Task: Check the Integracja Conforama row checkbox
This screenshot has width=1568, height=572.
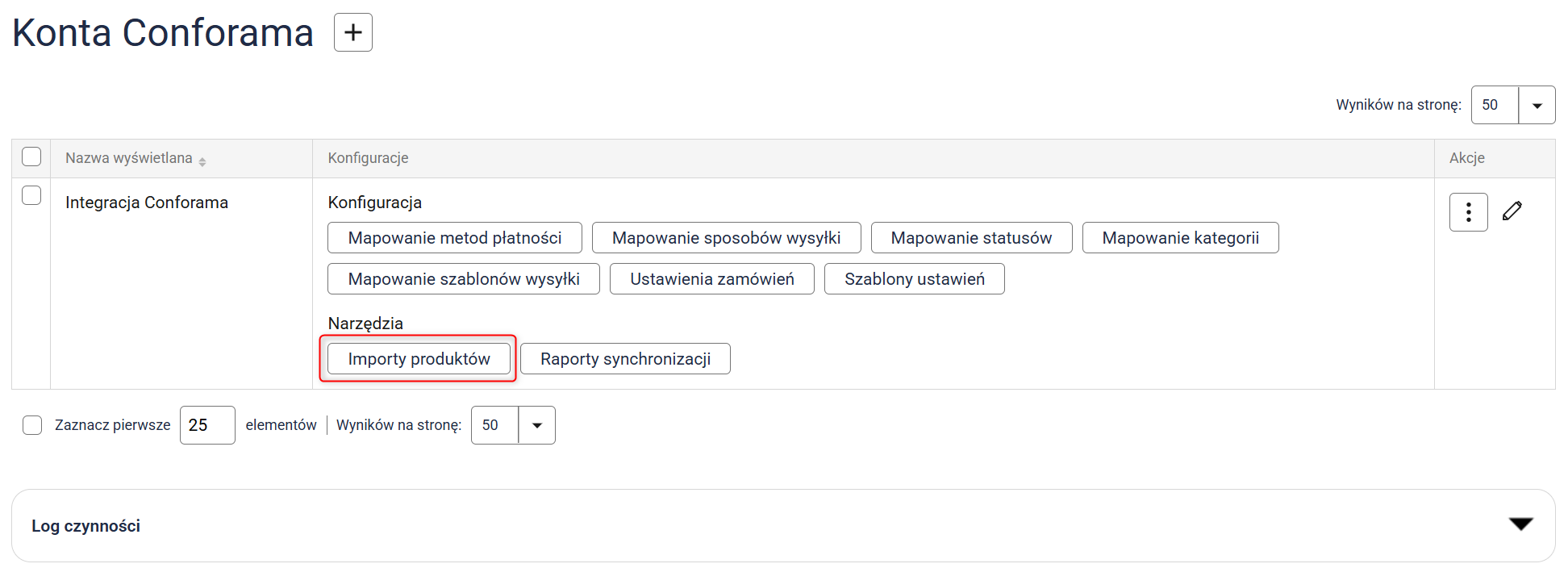Action: point(31,195)
